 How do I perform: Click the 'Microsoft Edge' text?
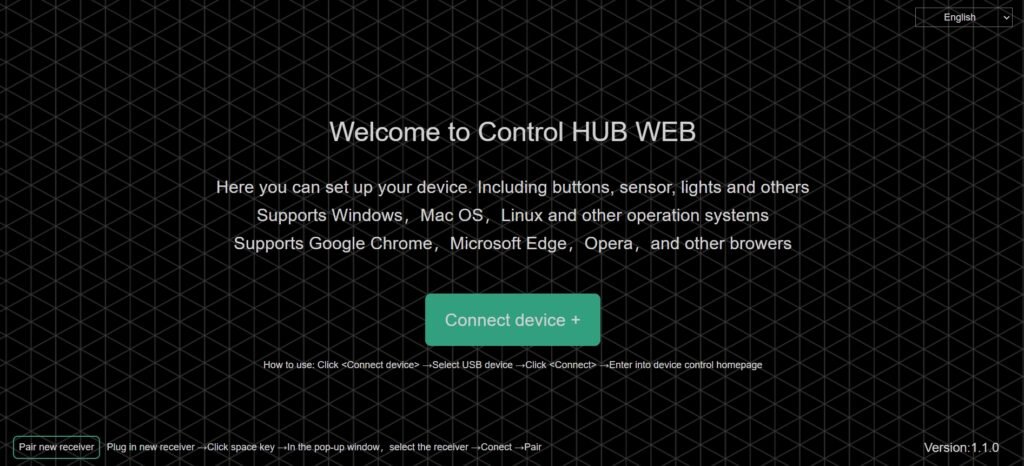point(509,243)
